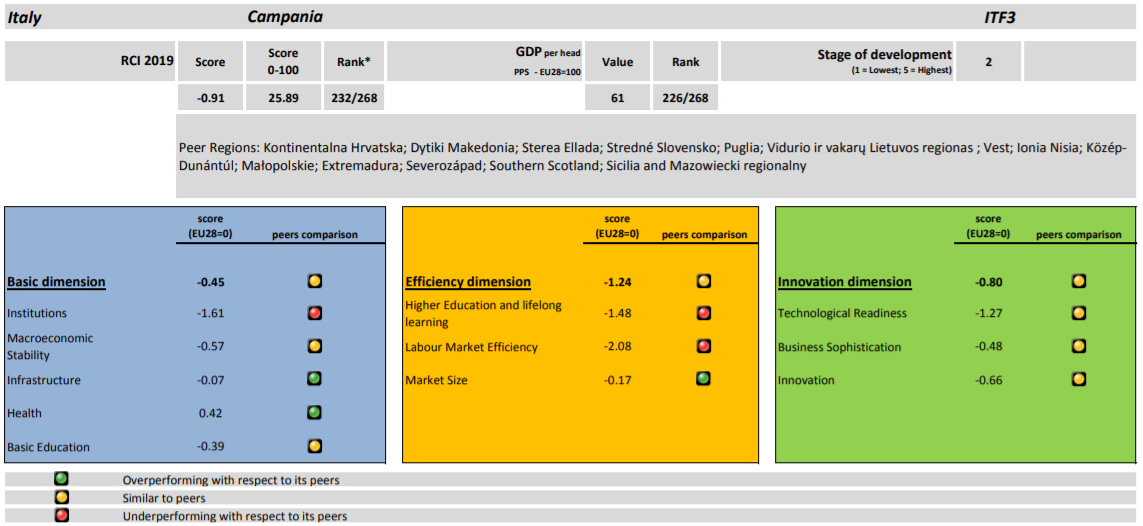The width and height of the screenshot is (1143, 526).
Task: Click the red 'Underperforming' legend icon
Action: pos(61,516)
